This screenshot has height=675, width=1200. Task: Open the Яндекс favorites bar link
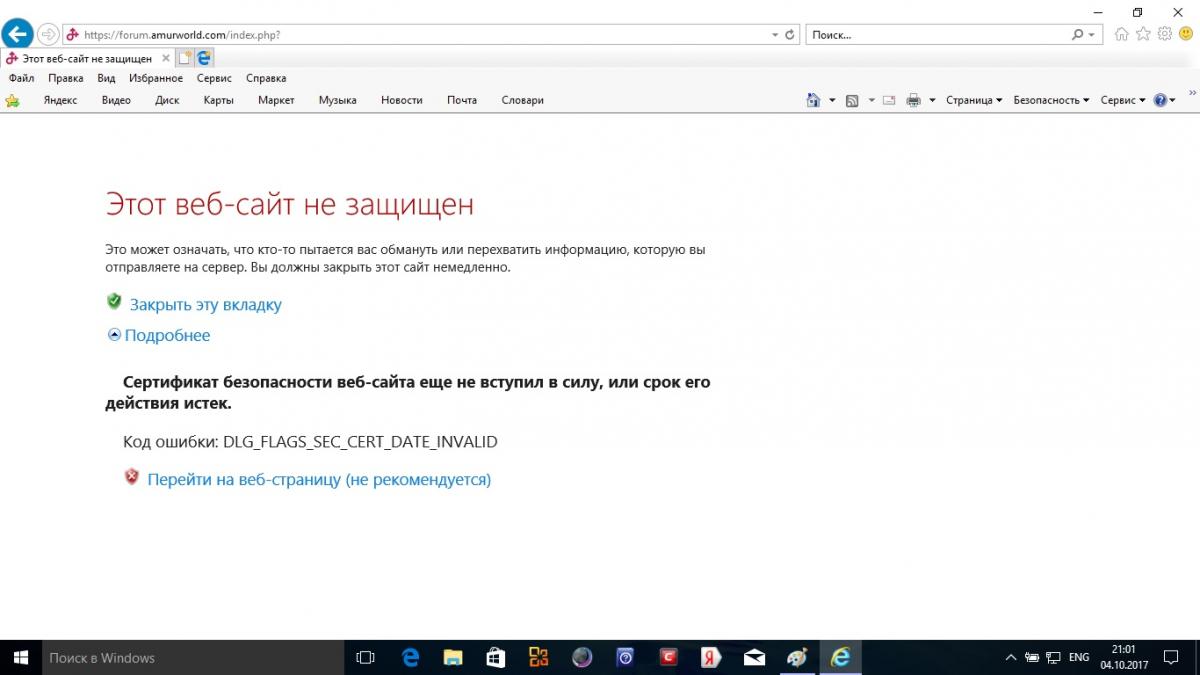coord(60,100)
